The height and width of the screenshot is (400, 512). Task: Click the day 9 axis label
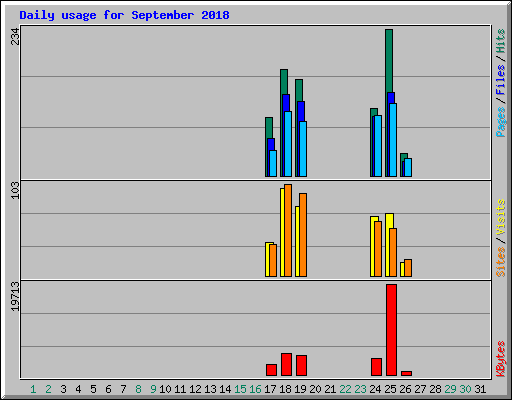(153, 389)
